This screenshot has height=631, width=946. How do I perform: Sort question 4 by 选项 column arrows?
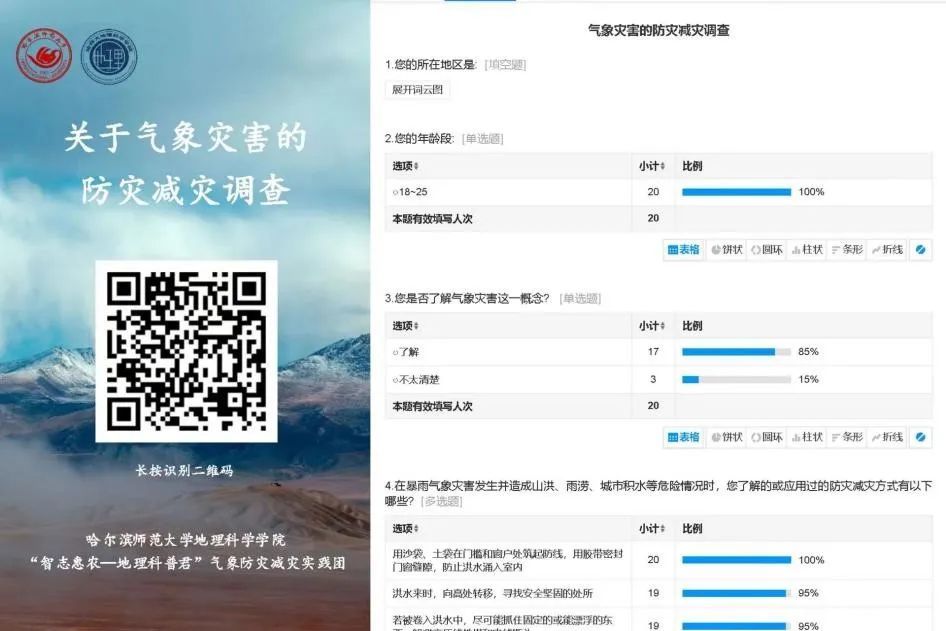pyautogui.click(x=417, y=529)
